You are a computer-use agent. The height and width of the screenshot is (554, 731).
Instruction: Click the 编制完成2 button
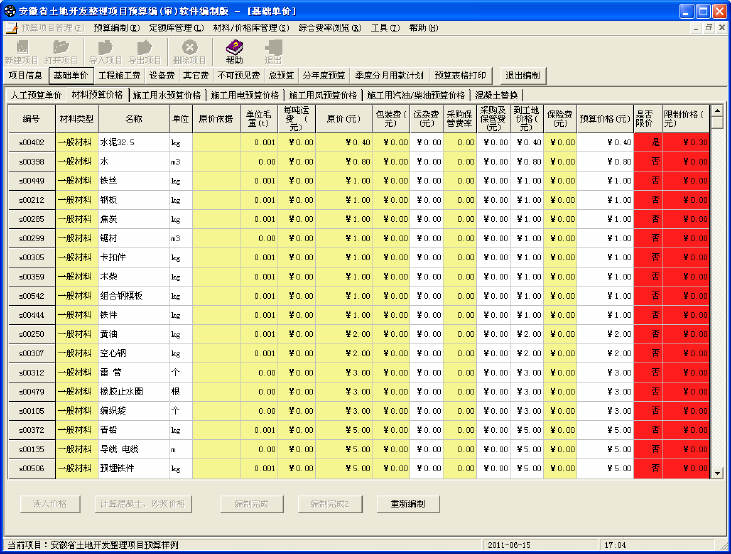(x=330, y=504)
